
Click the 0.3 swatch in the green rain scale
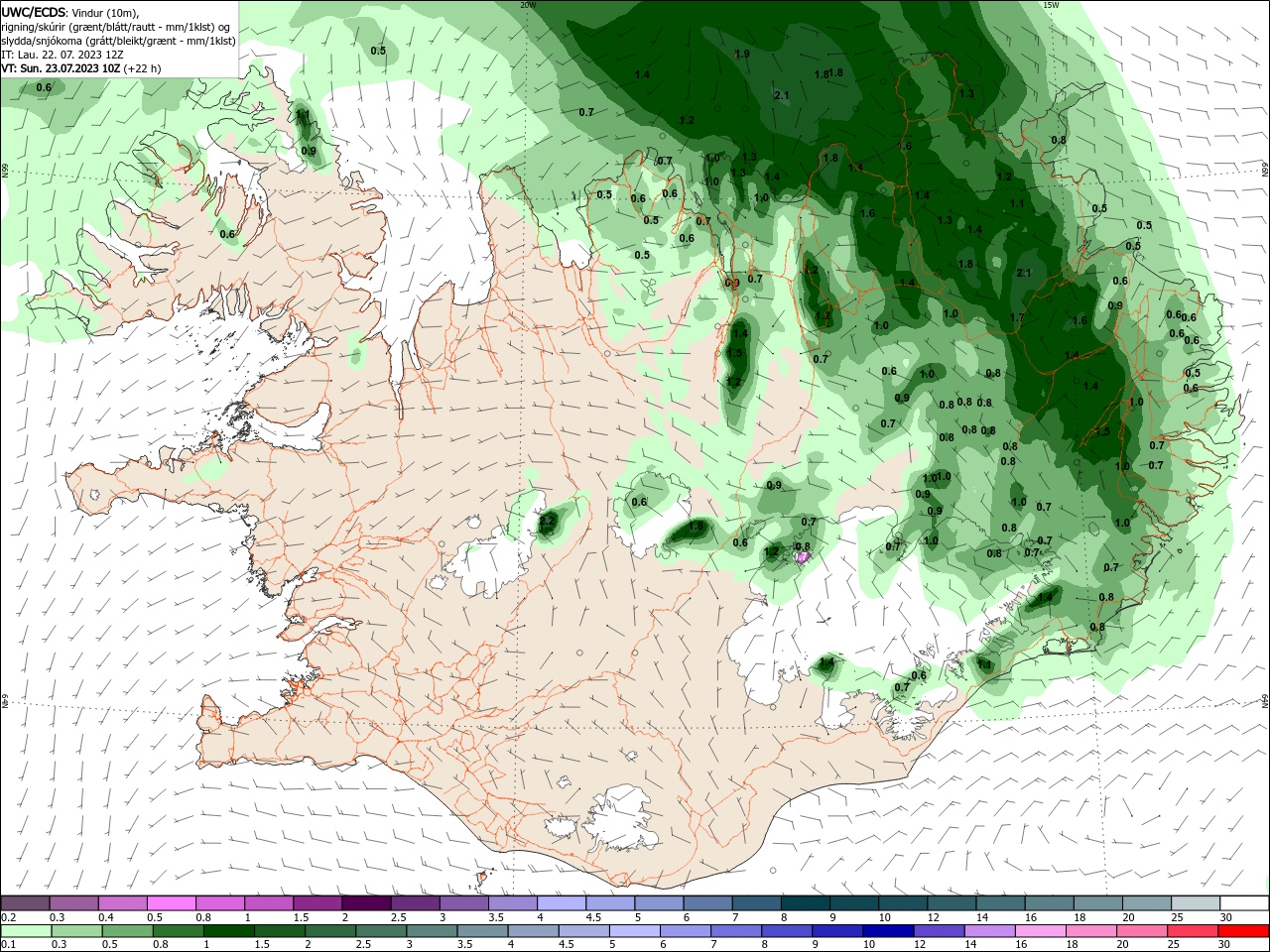(x=76, y=931)
